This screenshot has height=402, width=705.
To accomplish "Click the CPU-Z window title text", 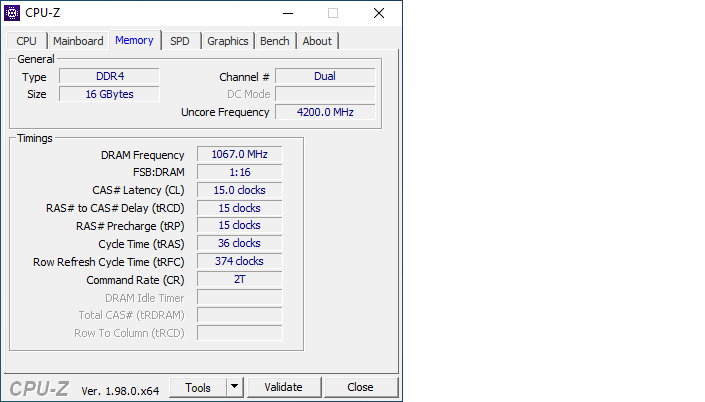I will [43, 13].
